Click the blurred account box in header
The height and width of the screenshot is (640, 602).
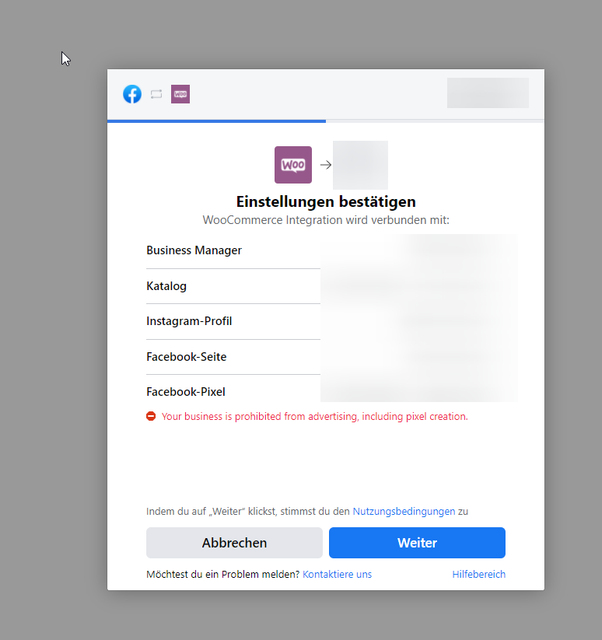[488, 93]
